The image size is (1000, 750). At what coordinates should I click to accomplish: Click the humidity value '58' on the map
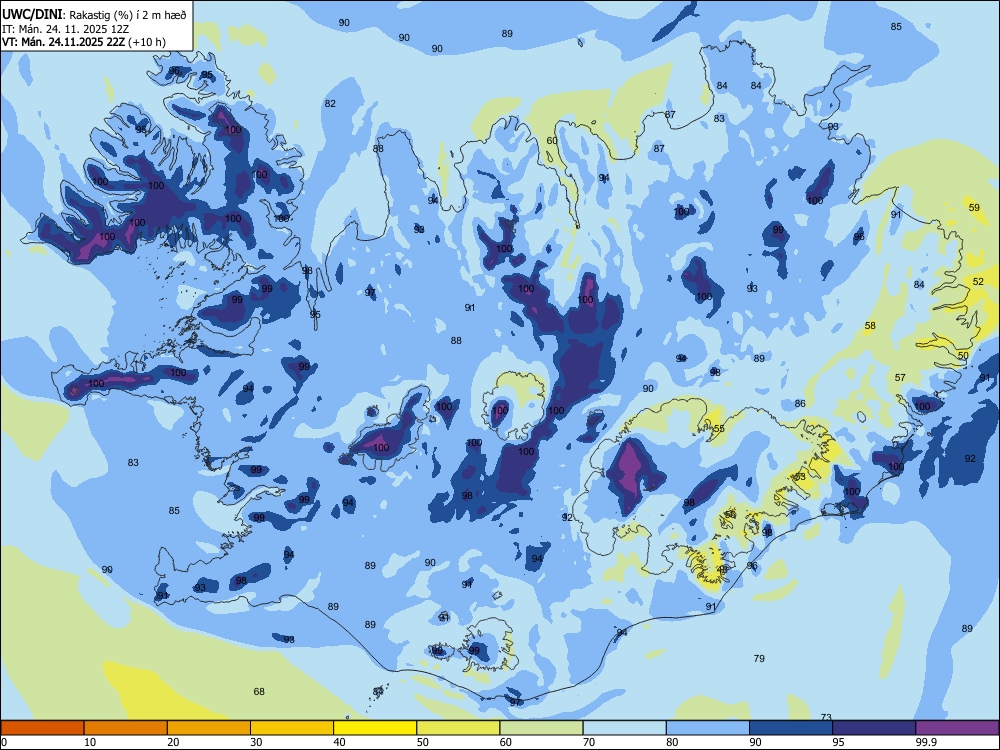pos(870,325)
